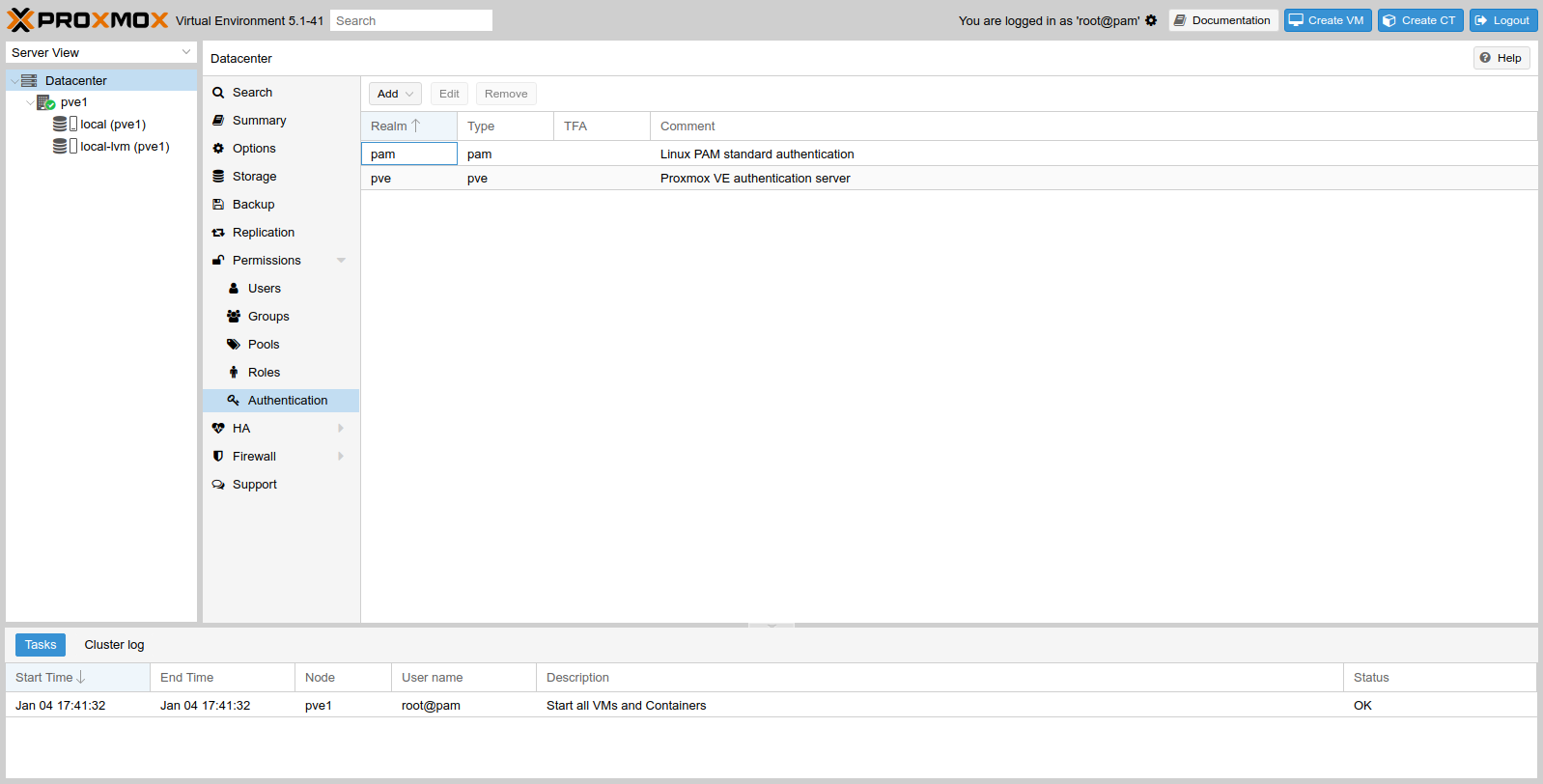Click the Datacenter server icon in tree
The height and width of the screenshot is (784, 1543).
click(x=29, y=81)
